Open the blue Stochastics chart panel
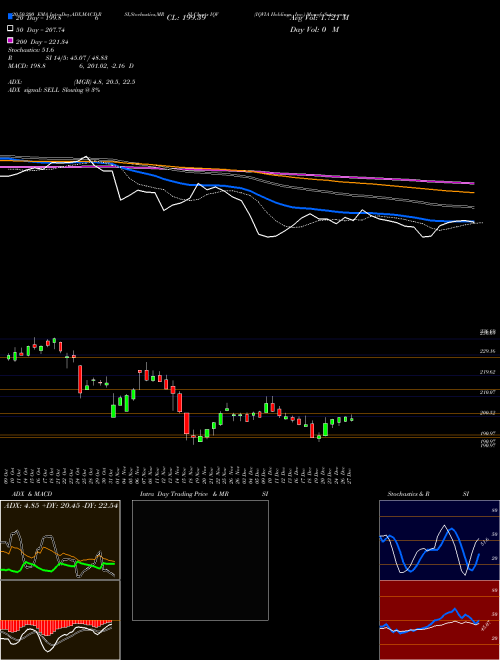Viewport: 500px width, 660px height. pos(439,540)
